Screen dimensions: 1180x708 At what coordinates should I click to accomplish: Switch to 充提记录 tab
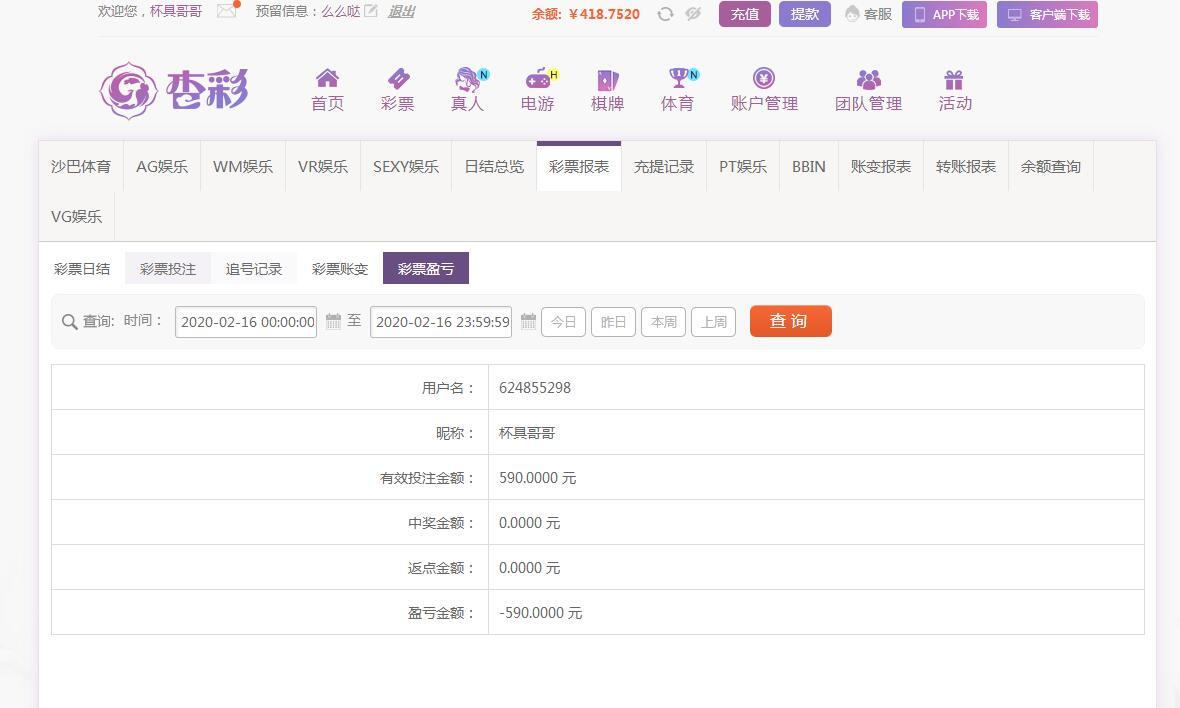click(663, 167)
